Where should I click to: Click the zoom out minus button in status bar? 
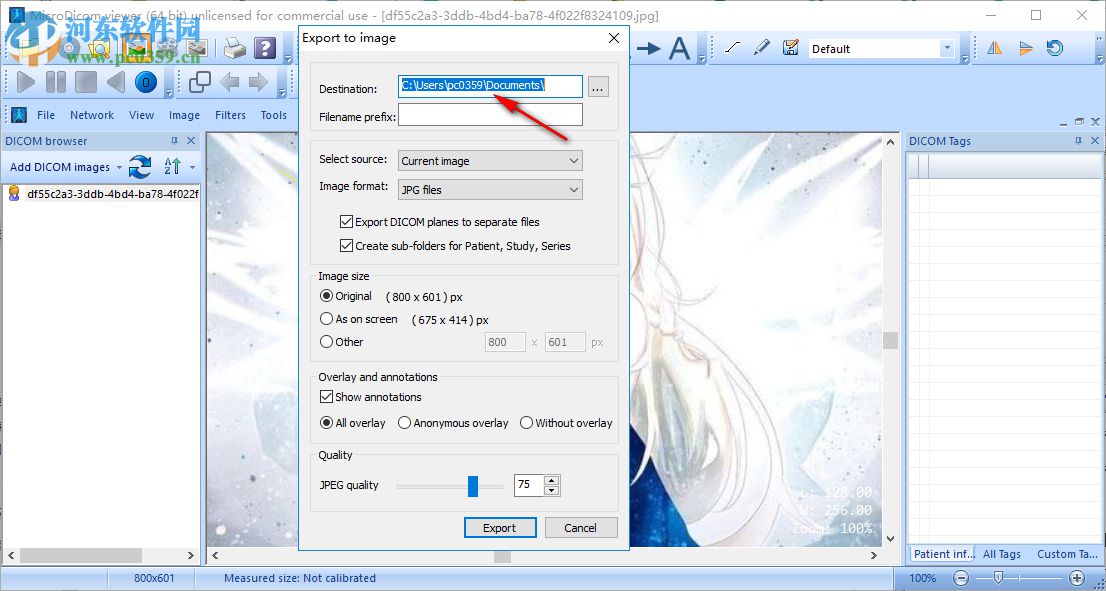tap(961, 578)
